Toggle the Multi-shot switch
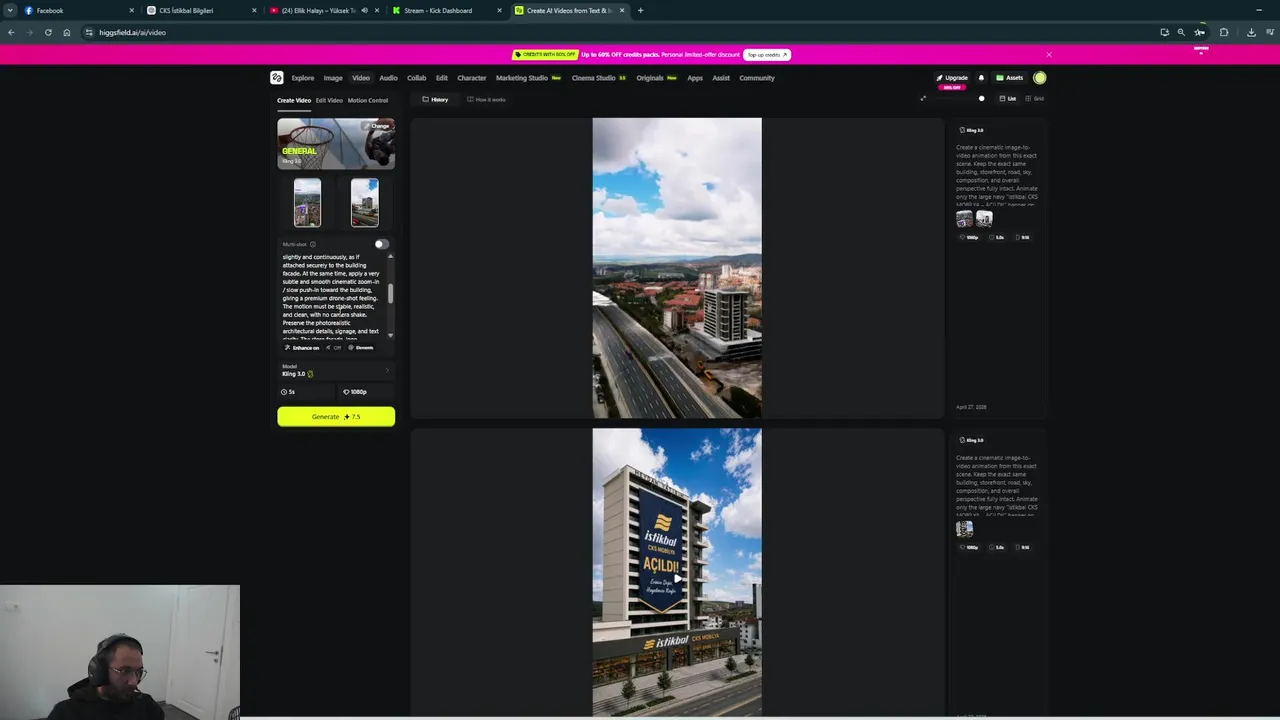This screenshot has height=720, width=1280. click(380, 245)
